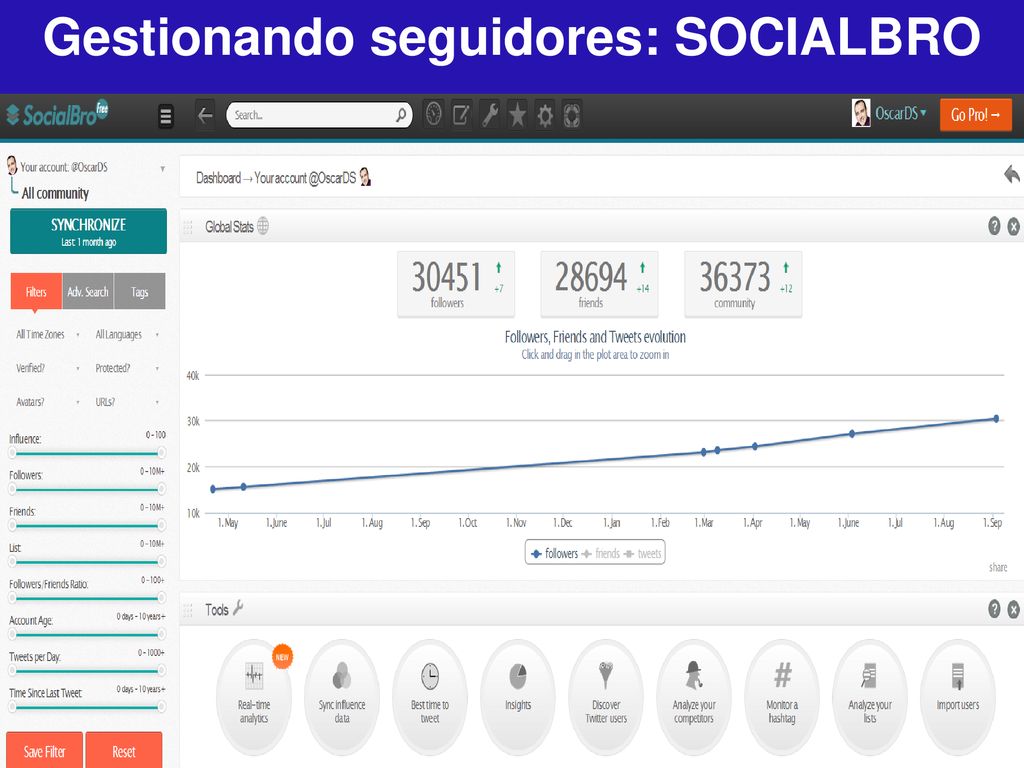The image size is (1024, 768).
Task: Open help for Tools panel
Action: [x=994, y=609]
